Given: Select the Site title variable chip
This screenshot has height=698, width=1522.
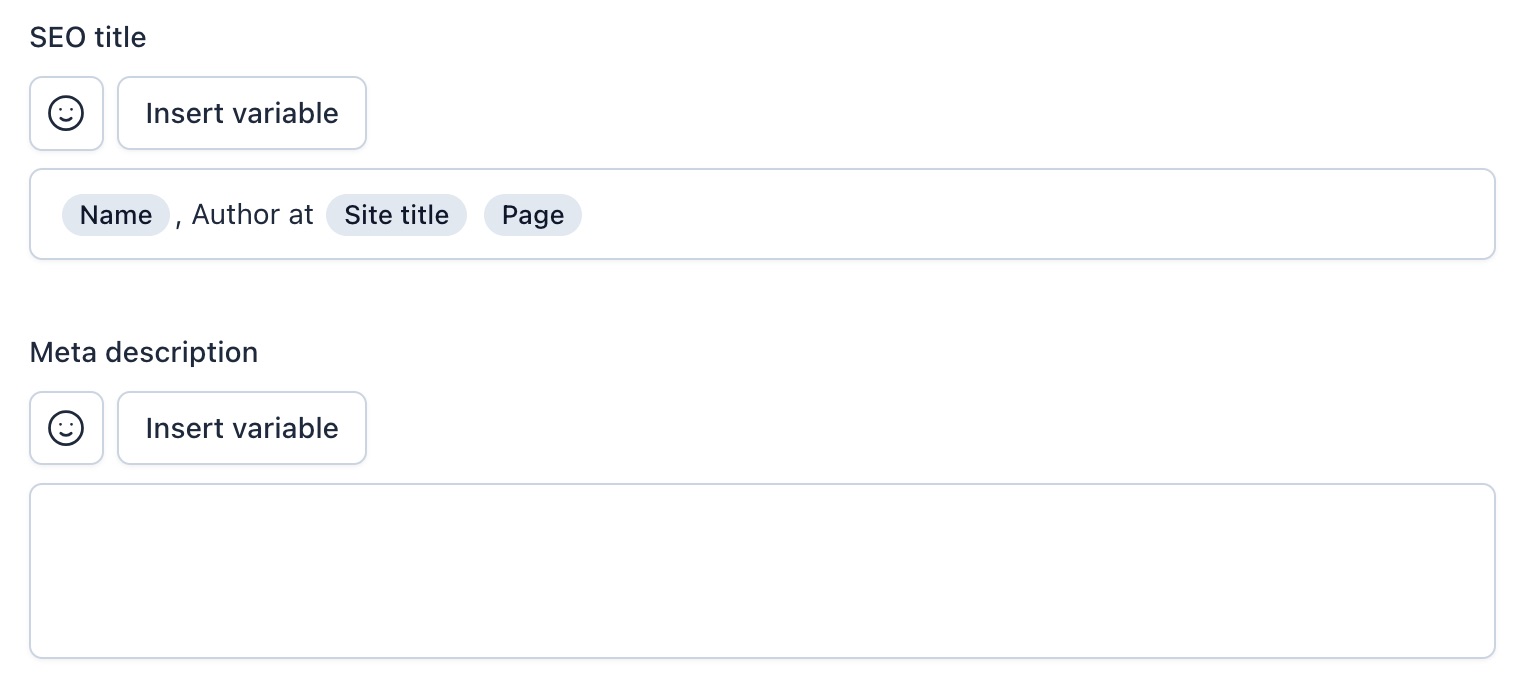Looking at the screenshot, I should (x=396, y=215).
